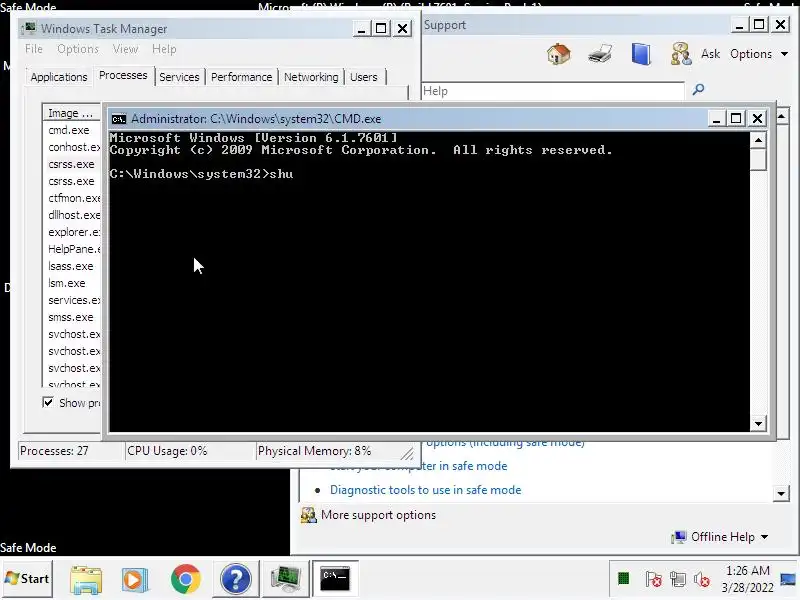The image size is (800, 600).
Task: Open Google Chrome from taskbar
Action: (186, 579)
